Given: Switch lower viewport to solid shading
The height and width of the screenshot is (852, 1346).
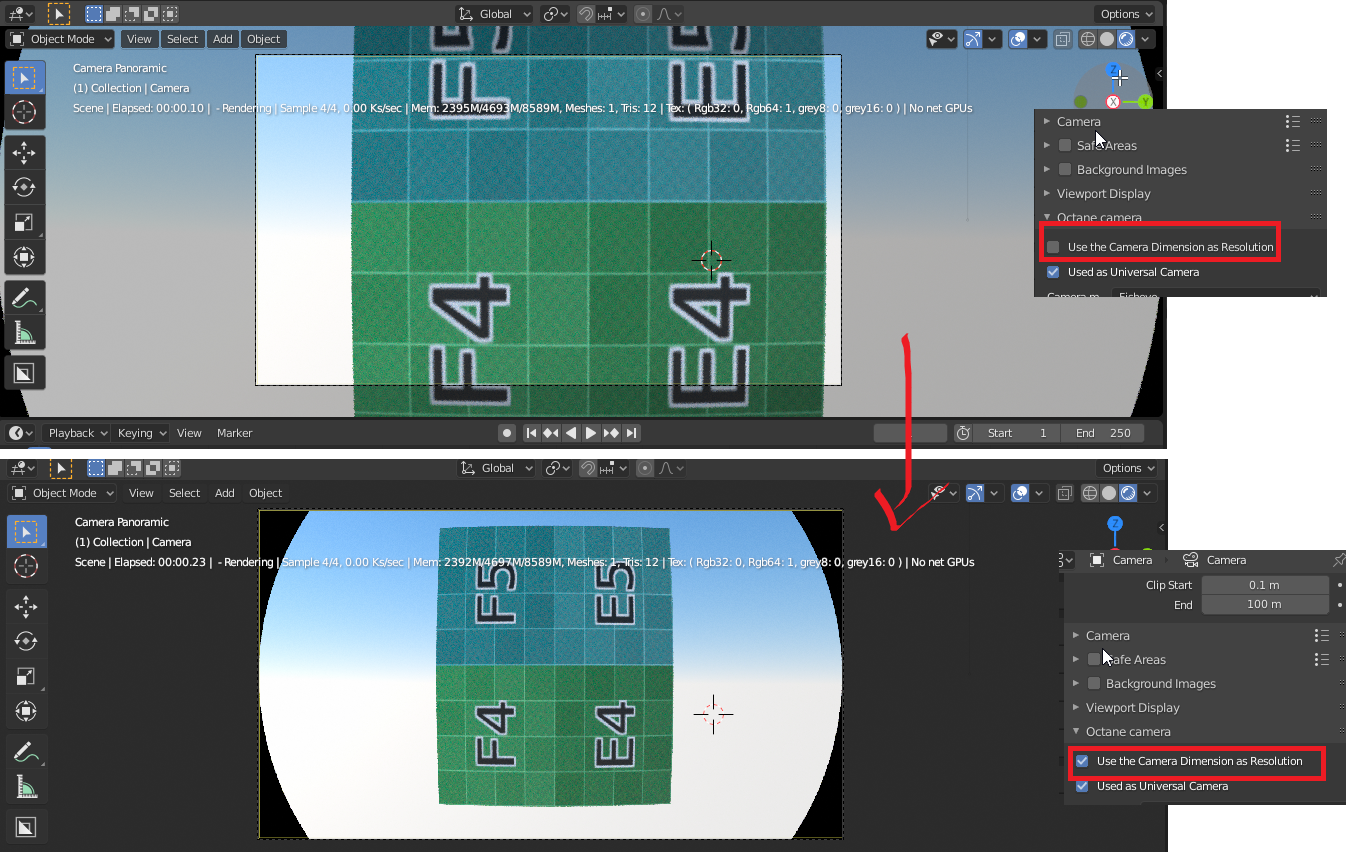Looking at the screenshot, I should point(1109,493).
